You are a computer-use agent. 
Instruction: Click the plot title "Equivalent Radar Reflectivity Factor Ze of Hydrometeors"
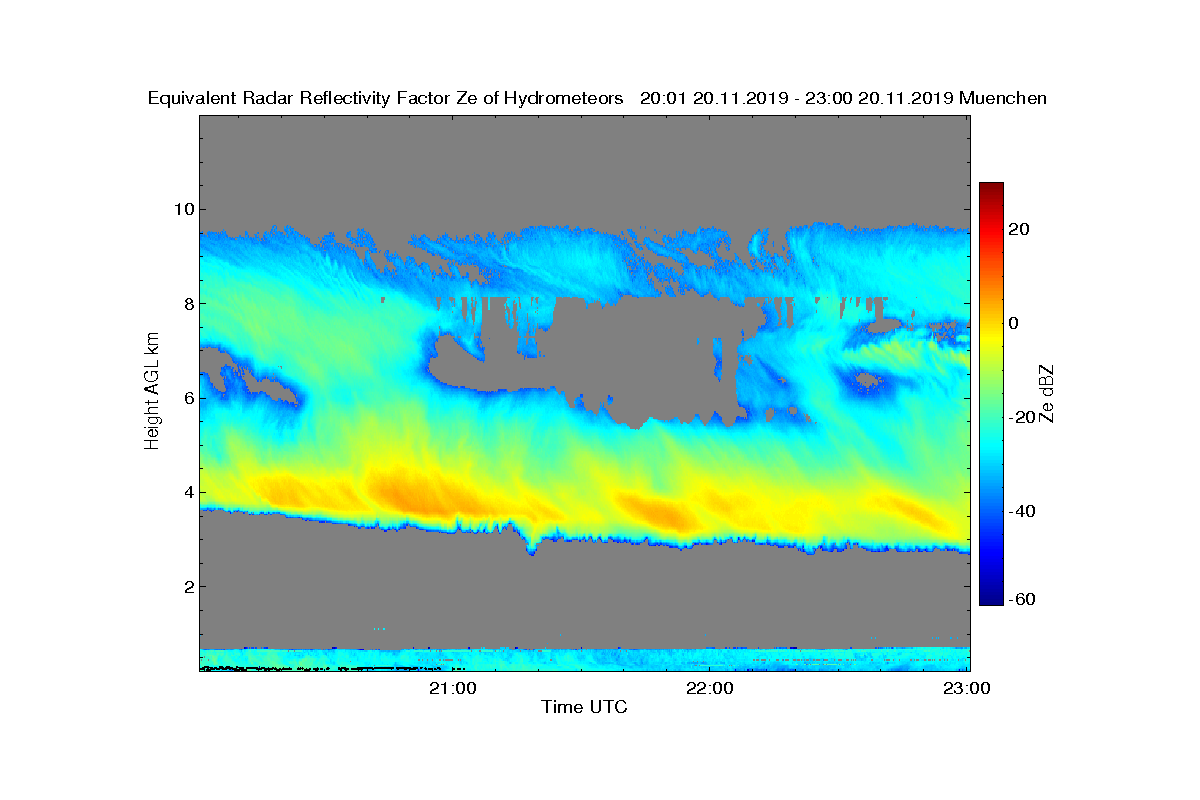pos(386,98)
